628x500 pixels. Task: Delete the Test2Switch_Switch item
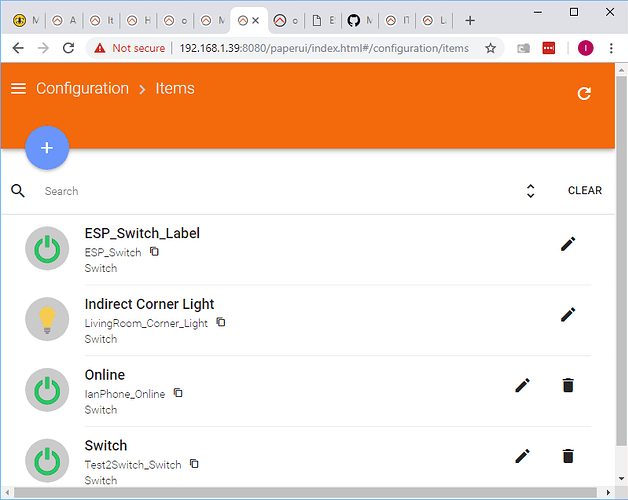568,456
